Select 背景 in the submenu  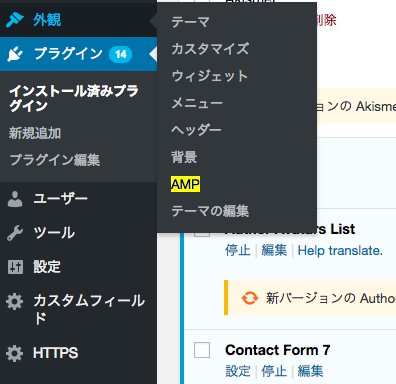pos(184,157)
